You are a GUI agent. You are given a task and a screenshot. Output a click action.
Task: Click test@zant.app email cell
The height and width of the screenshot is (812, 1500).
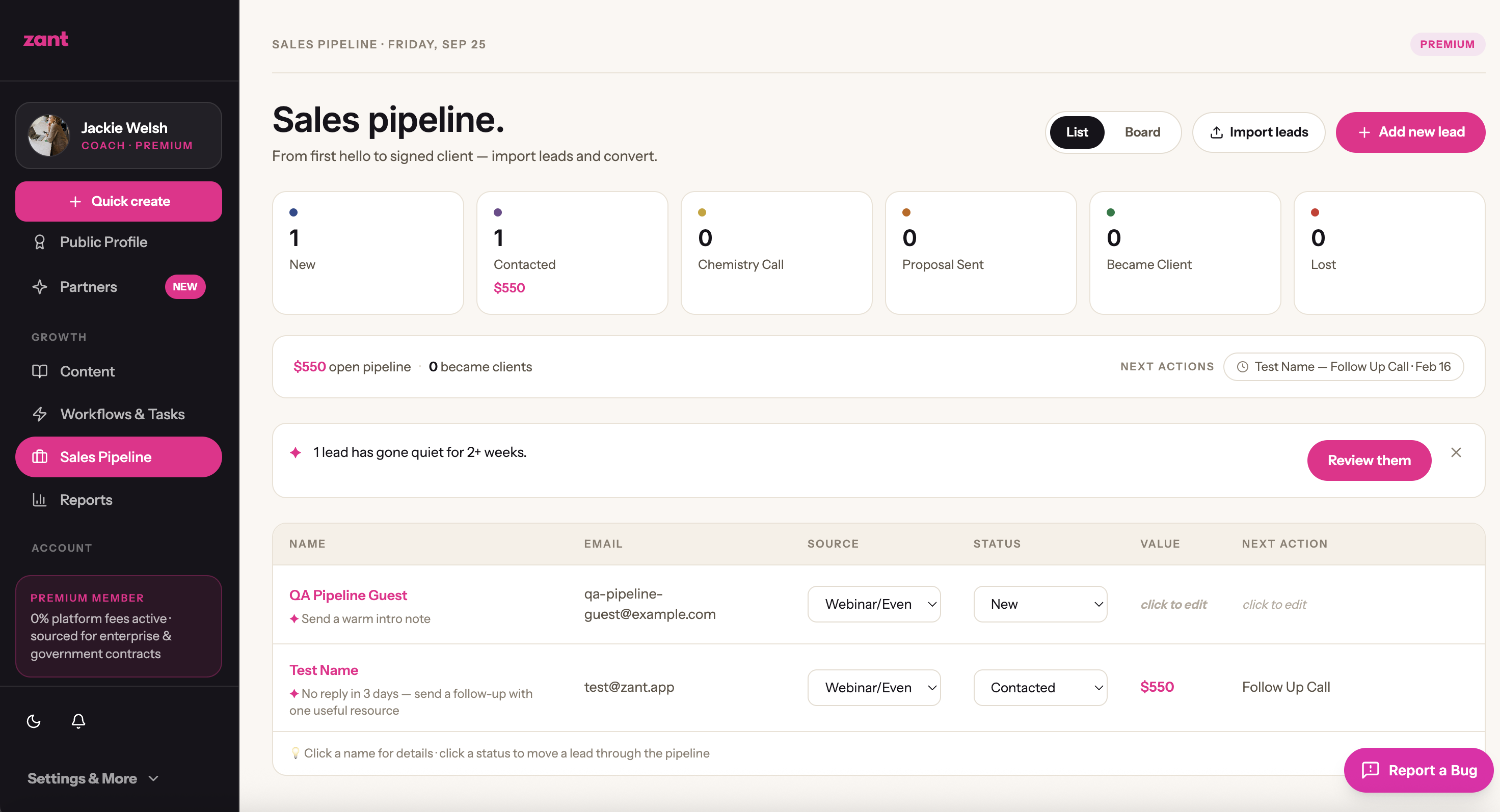click(x=629, y=687)
